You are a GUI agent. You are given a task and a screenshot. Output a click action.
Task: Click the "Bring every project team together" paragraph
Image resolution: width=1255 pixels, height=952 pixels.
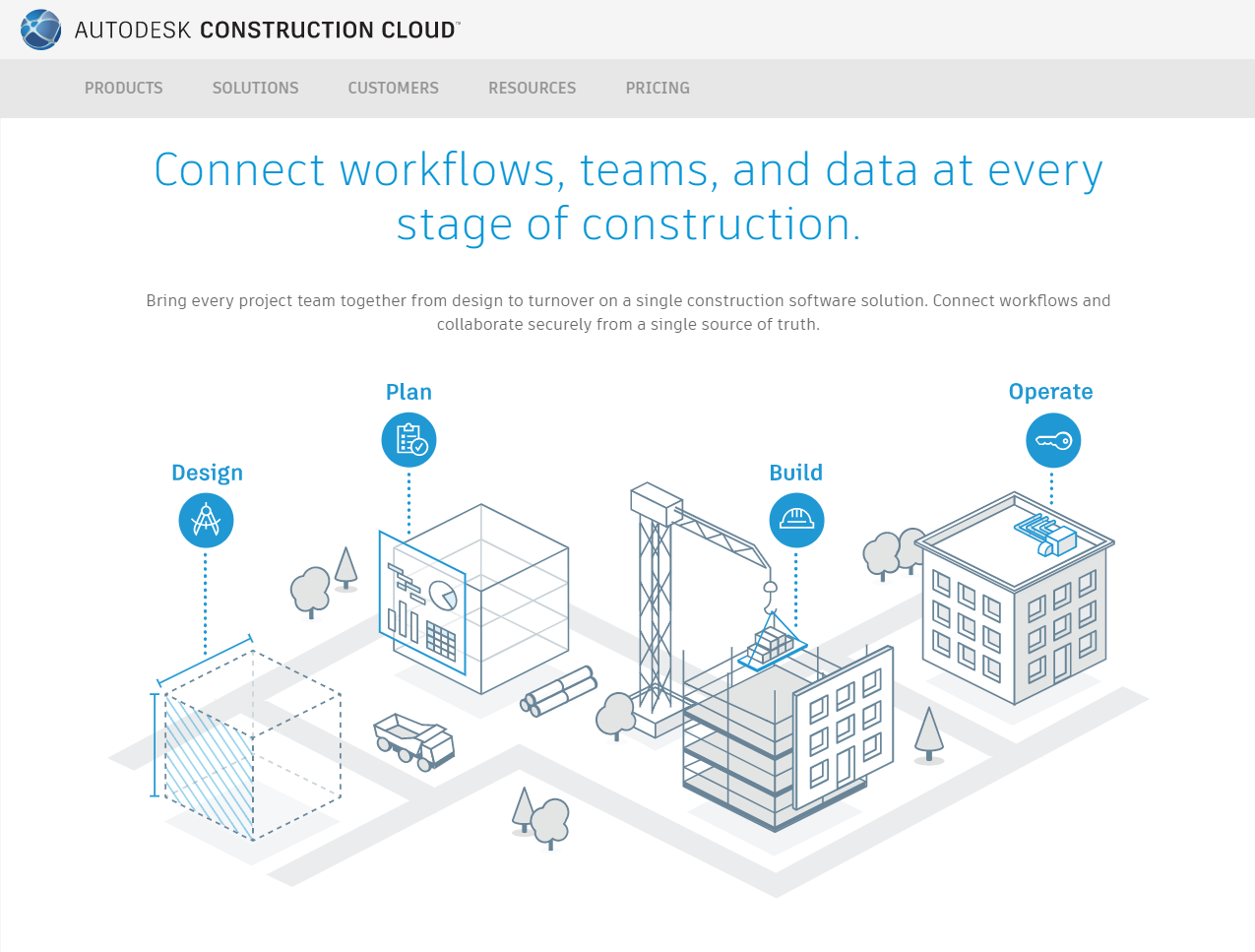click(x=628, y=312)
